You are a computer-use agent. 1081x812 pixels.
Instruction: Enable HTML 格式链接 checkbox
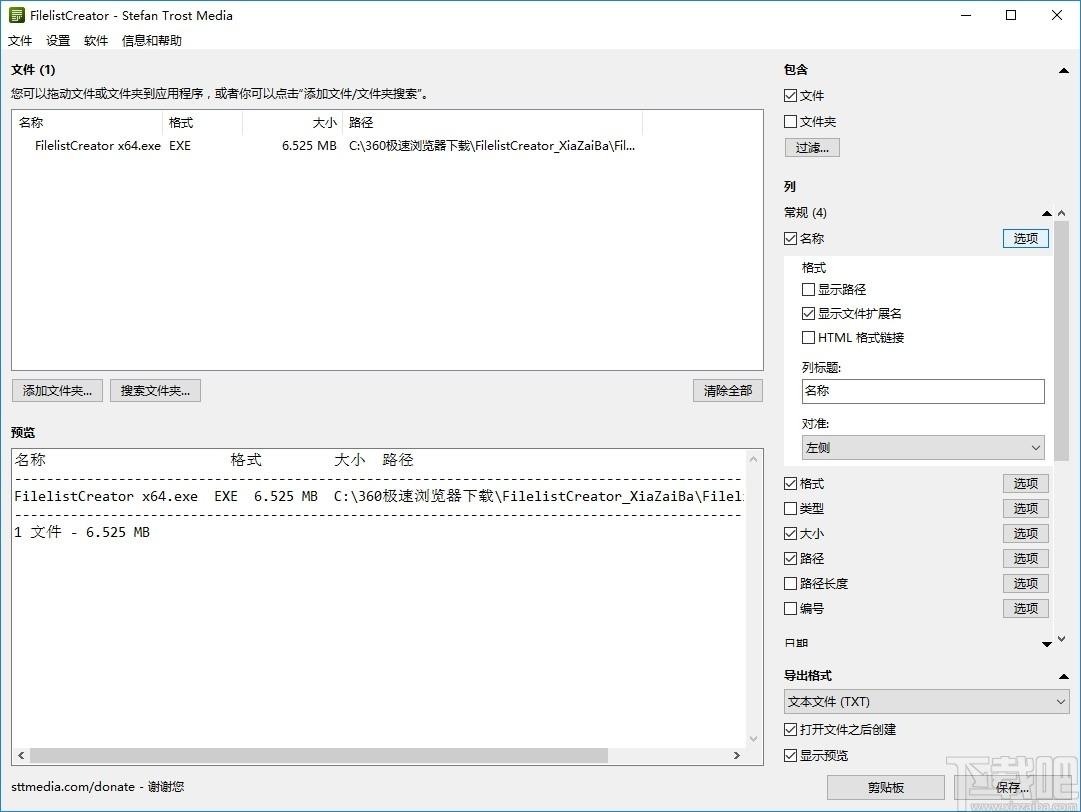[x=809, y=338]
